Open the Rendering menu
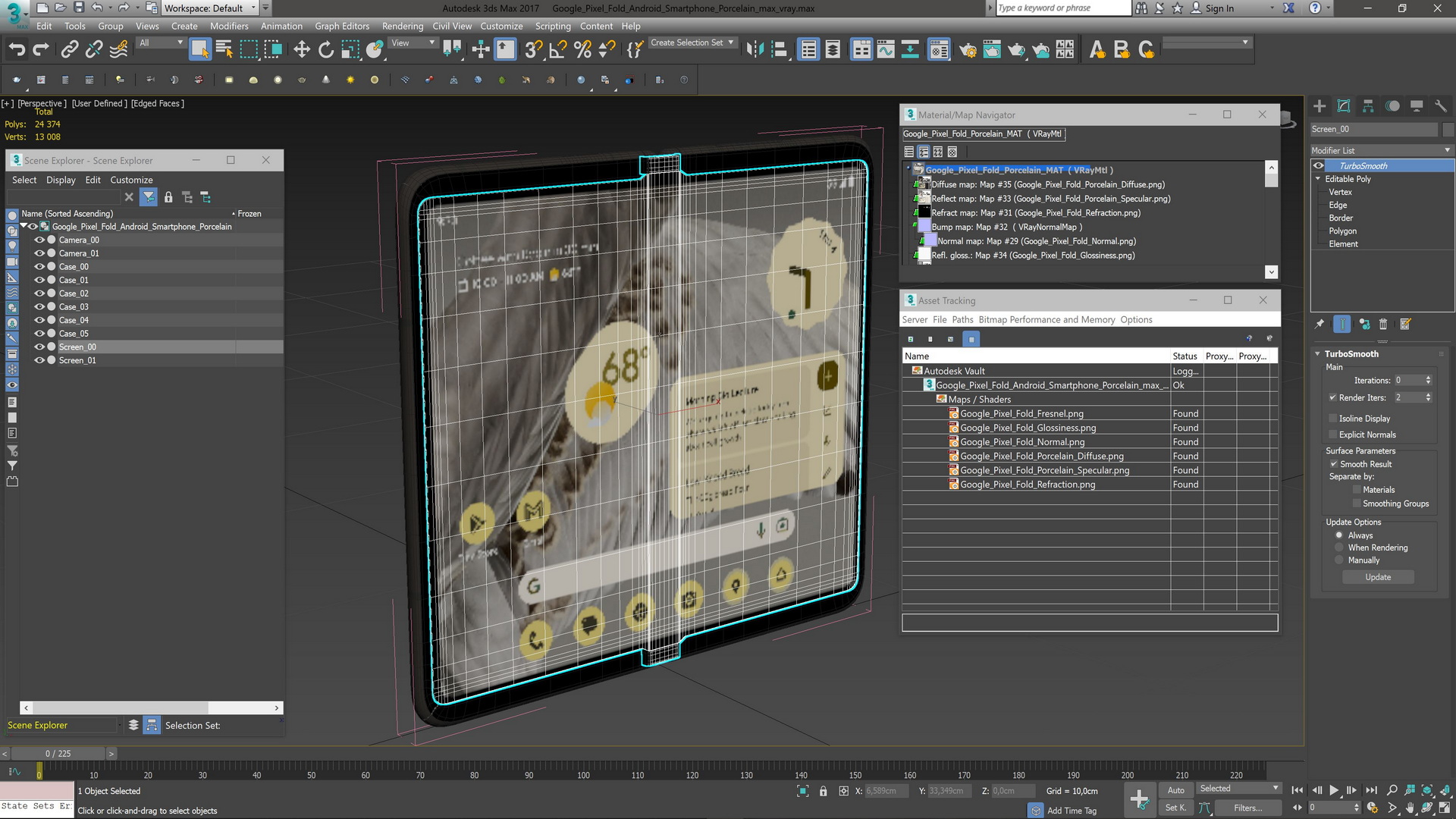 tap(403, 26)
